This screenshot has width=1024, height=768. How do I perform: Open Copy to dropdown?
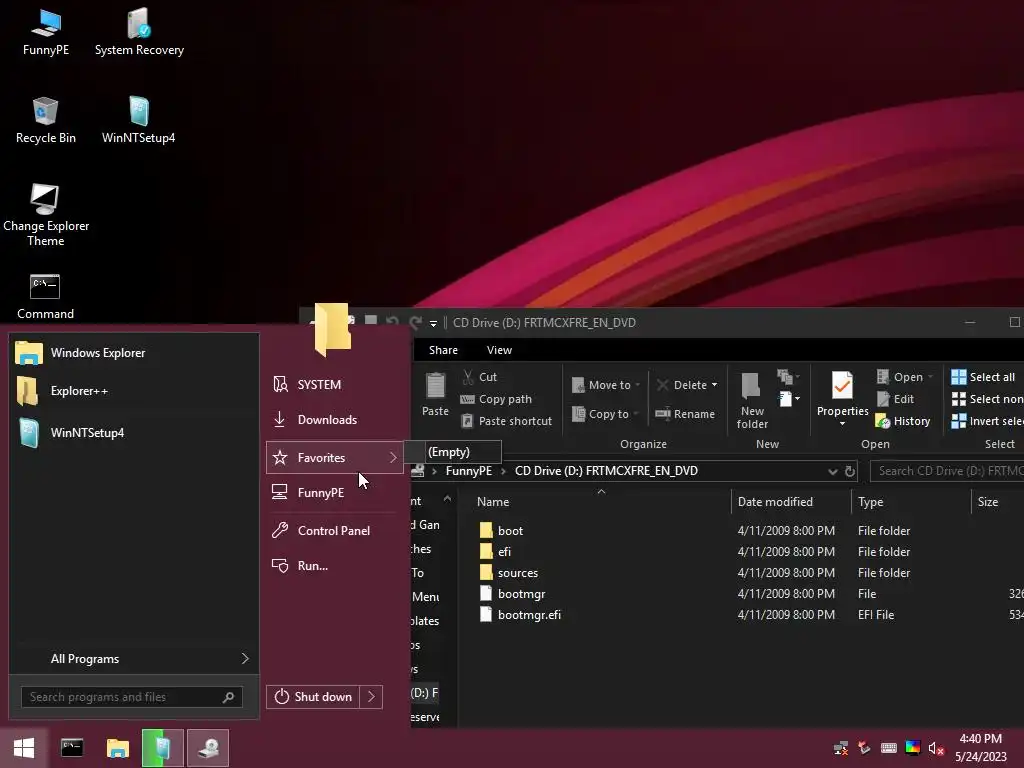click(605, 414)
